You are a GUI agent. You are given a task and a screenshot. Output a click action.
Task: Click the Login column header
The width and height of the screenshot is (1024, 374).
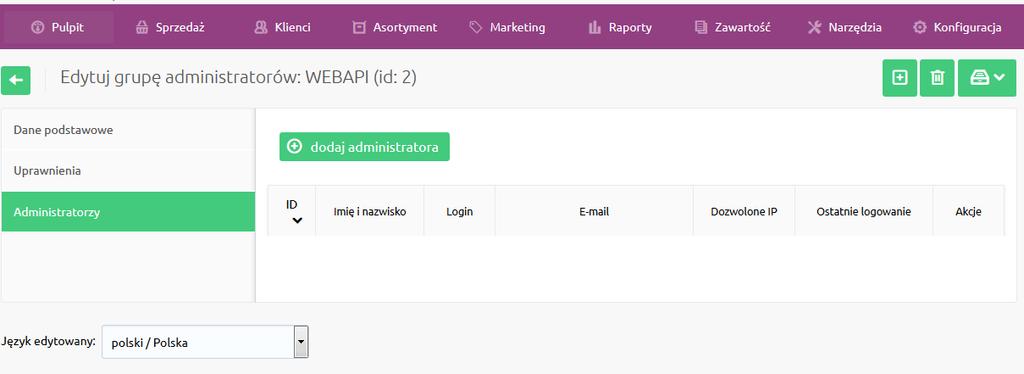click(x=460, y=211)
